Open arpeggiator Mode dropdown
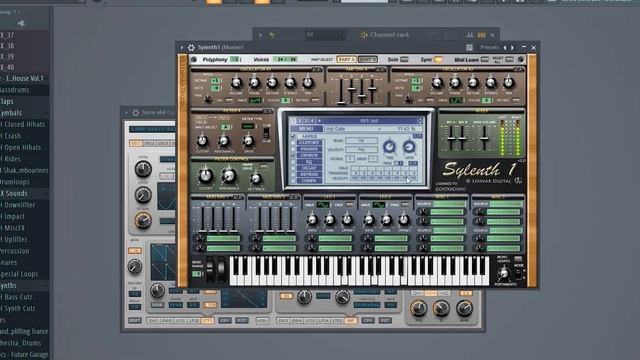The image size is (640, 360). (x=361, y=140)
